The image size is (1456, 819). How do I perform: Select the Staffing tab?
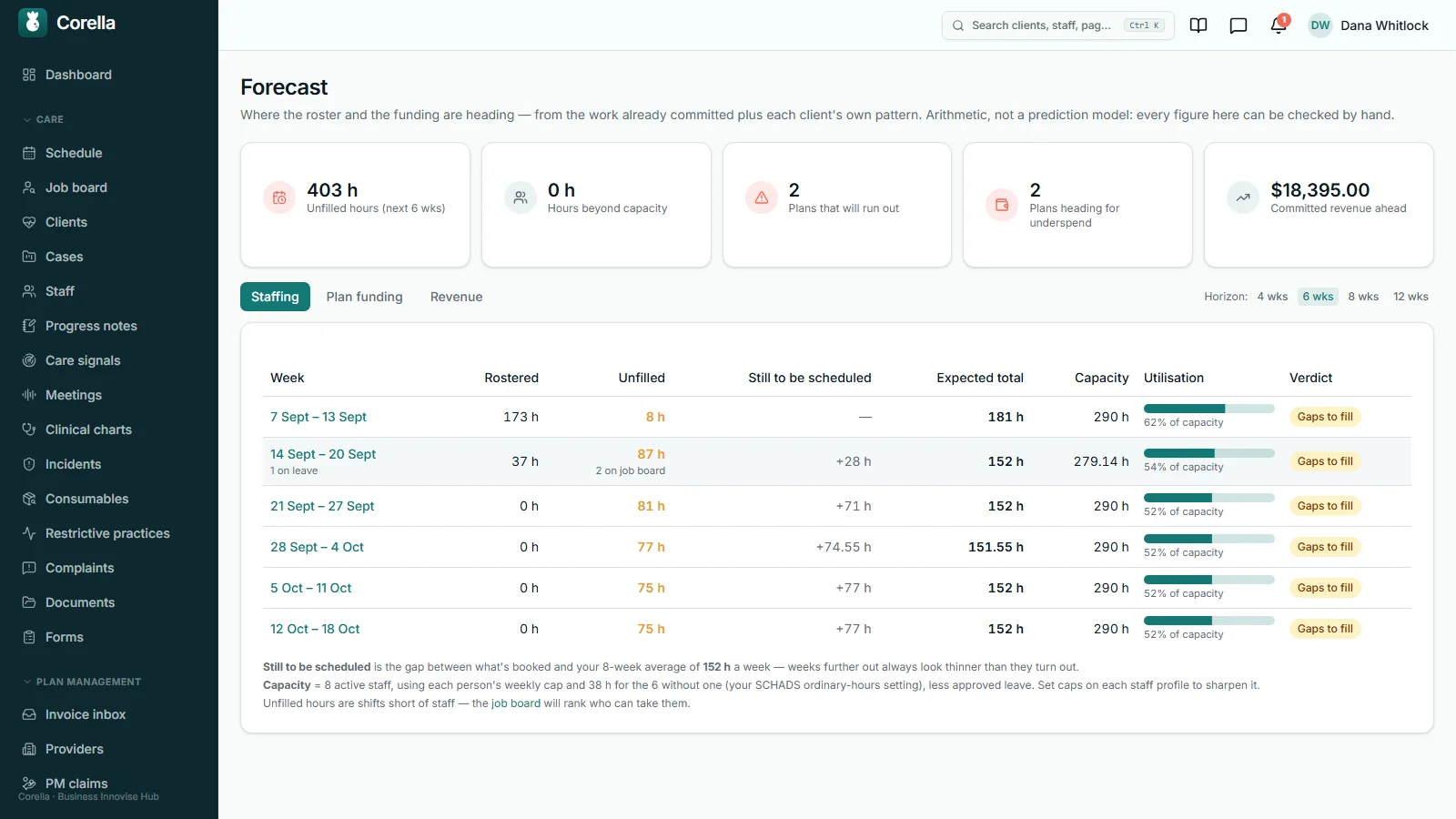275,297
